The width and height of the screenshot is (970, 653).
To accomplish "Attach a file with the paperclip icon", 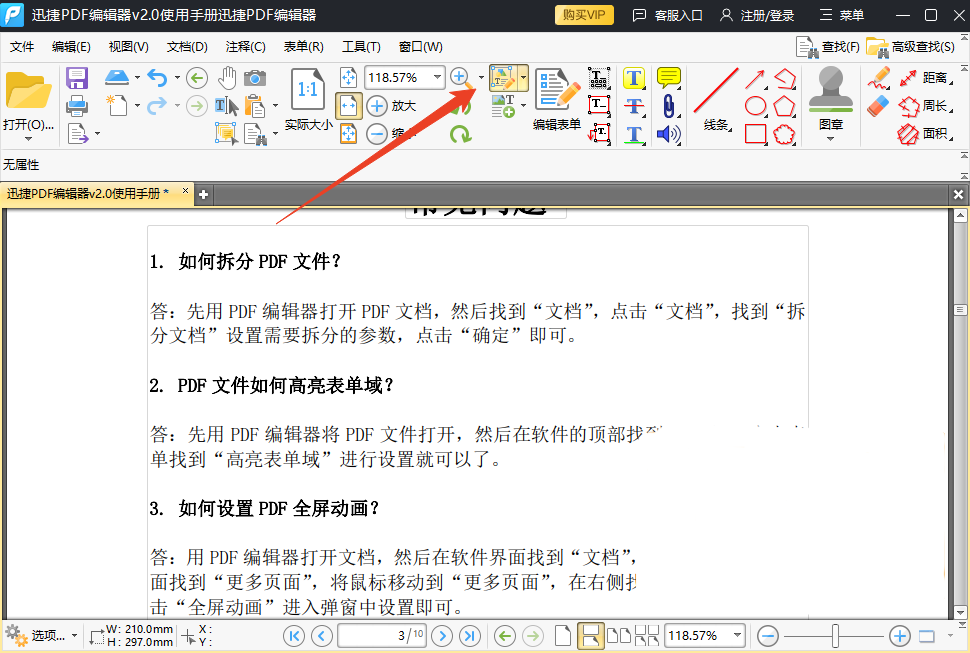I will (669, 106).
